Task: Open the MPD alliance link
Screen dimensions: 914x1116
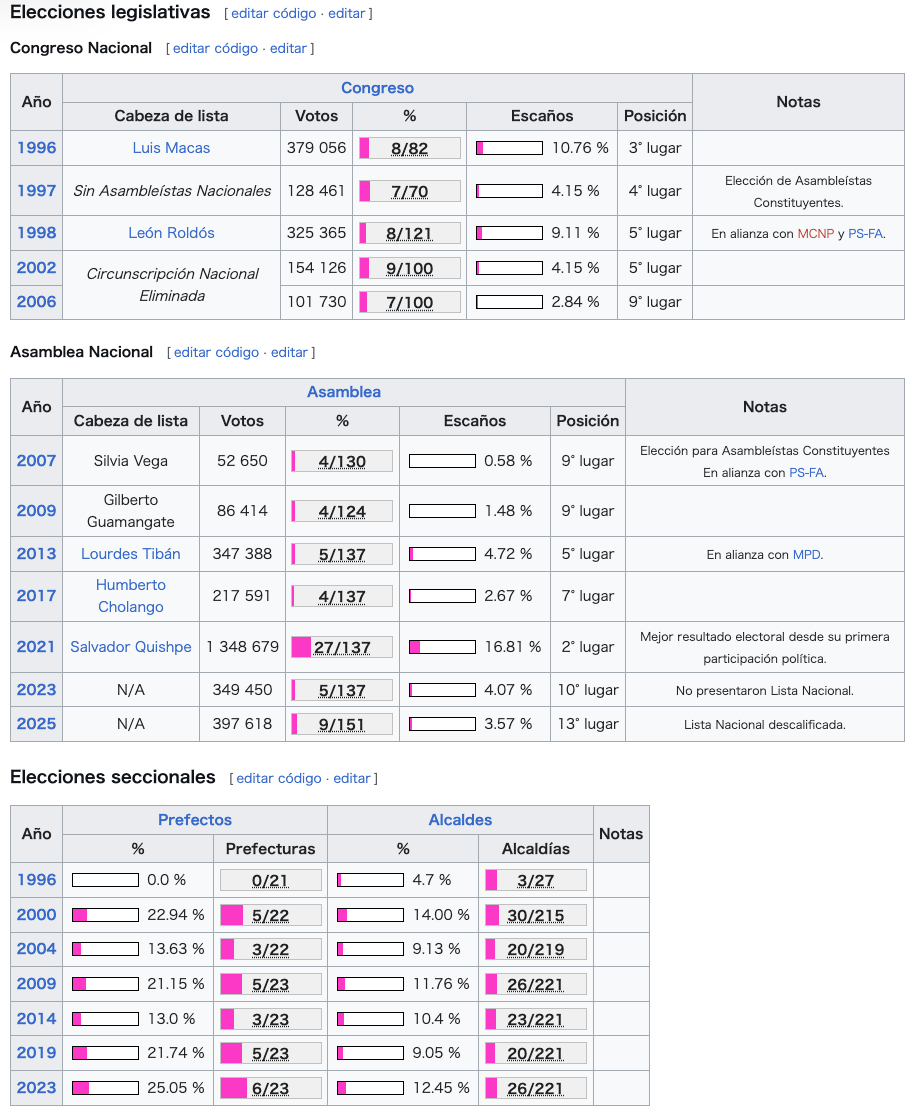Action: 806,555
